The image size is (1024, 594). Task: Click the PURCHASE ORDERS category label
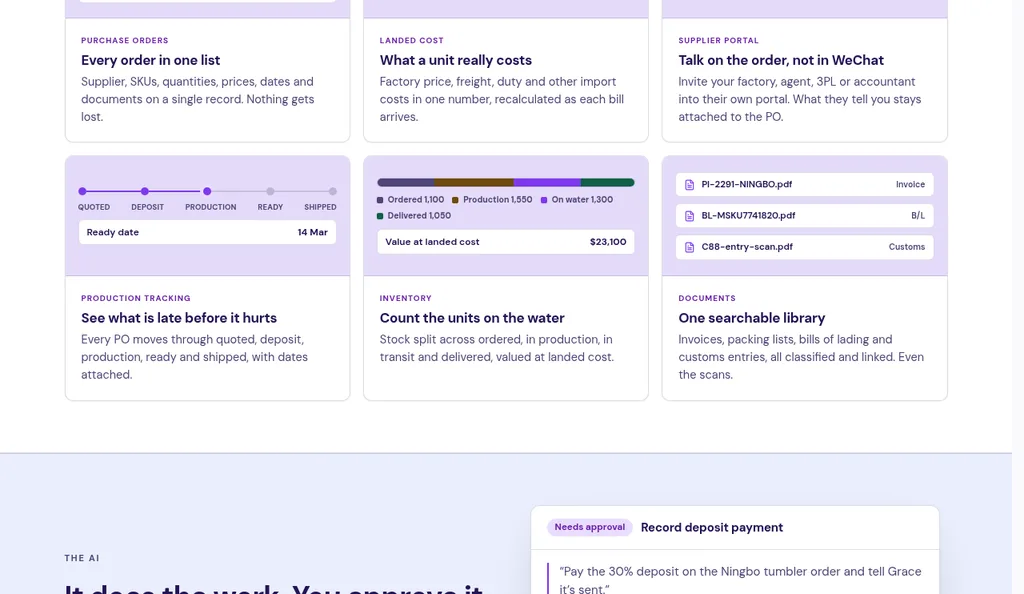pos(125,40)
